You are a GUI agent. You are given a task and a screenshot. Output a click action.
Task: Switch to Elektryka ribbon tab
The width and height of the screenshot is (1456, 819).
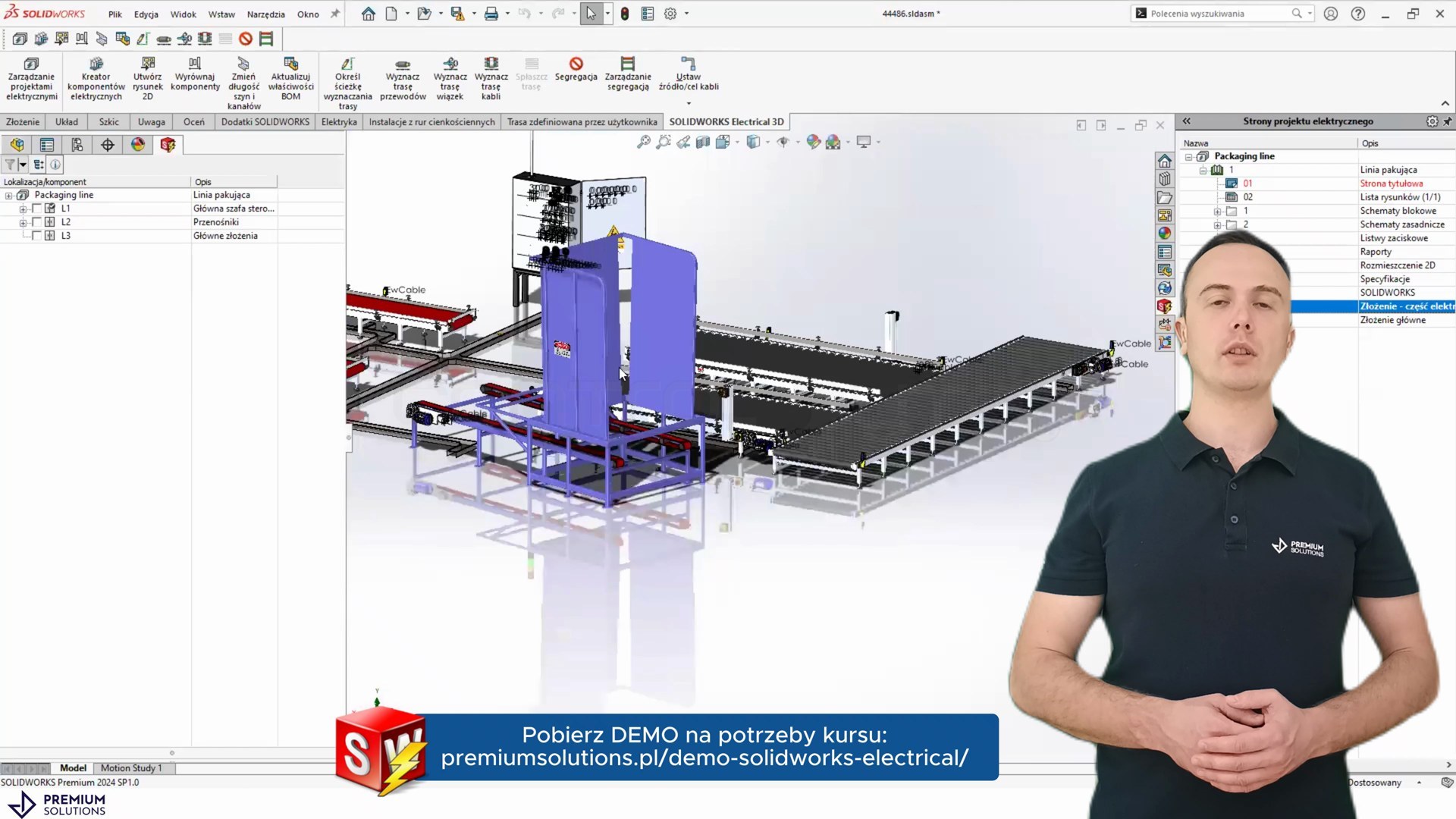pyautogui.click(x=339, y=122)
